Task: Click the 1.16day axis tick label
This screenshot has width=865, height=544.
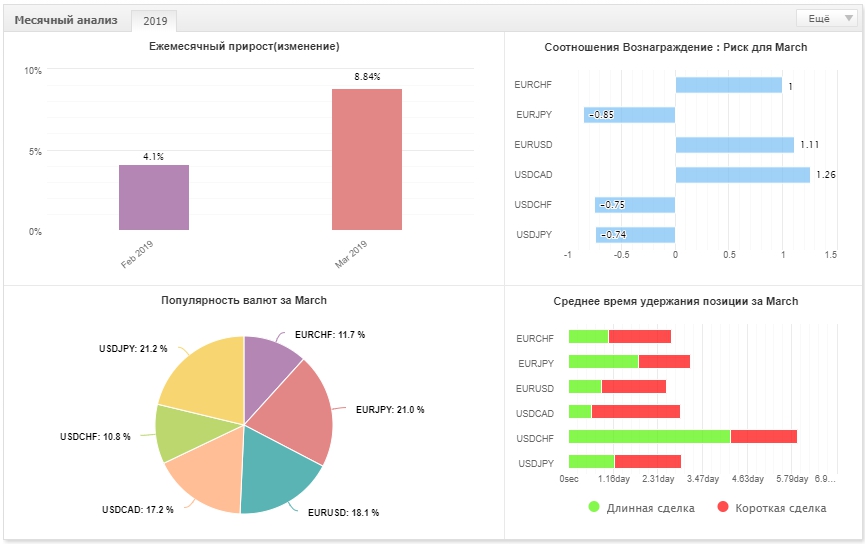Action: pyautogui.click(x=614, y=479)
